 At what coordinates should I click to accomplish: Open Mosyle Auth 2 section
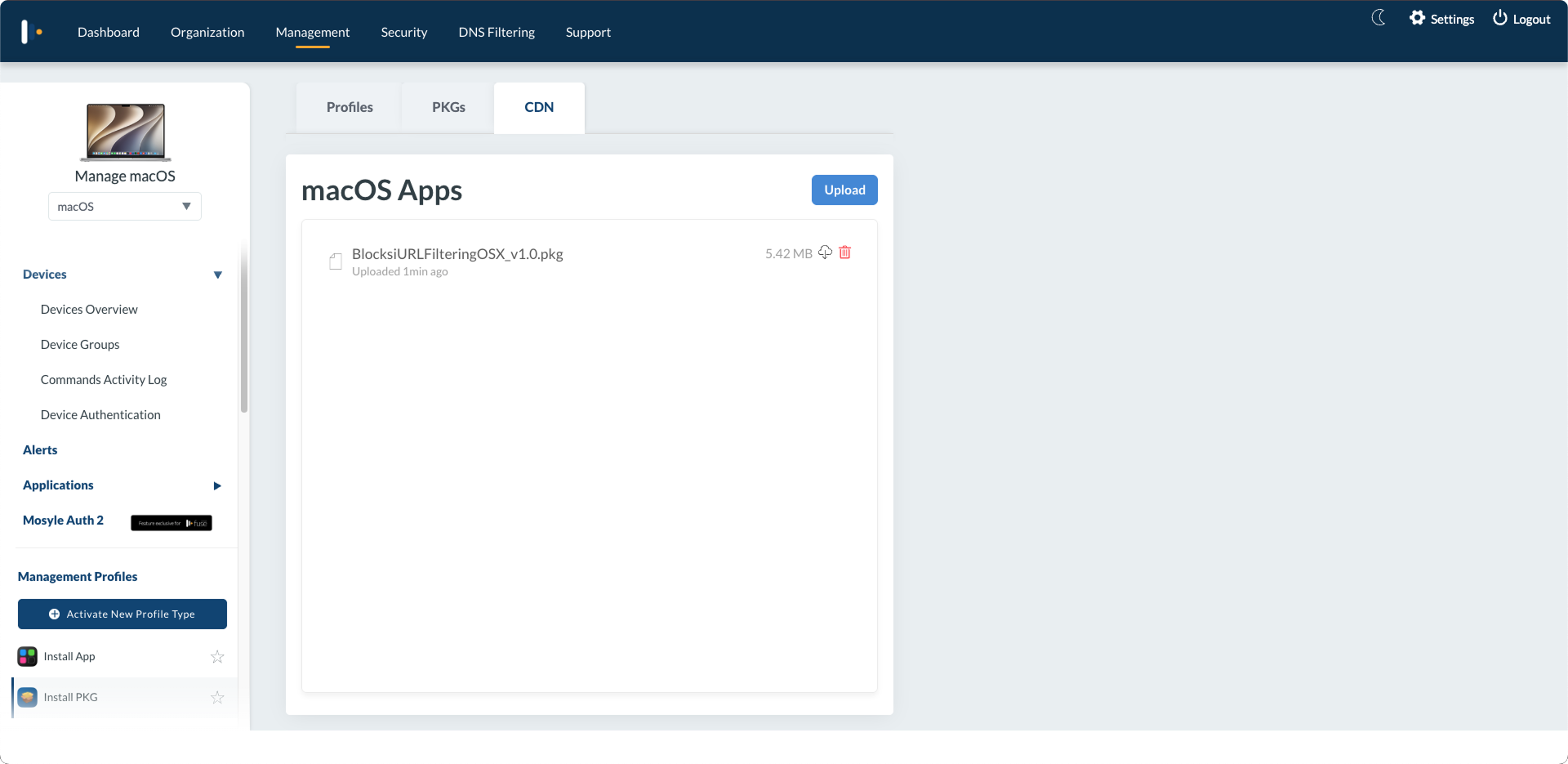(63, 521)
